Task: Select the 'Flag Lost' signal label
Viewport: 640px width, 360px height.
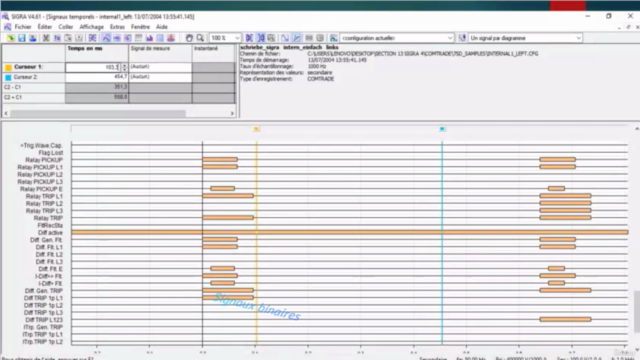Action: click(51, 153)
